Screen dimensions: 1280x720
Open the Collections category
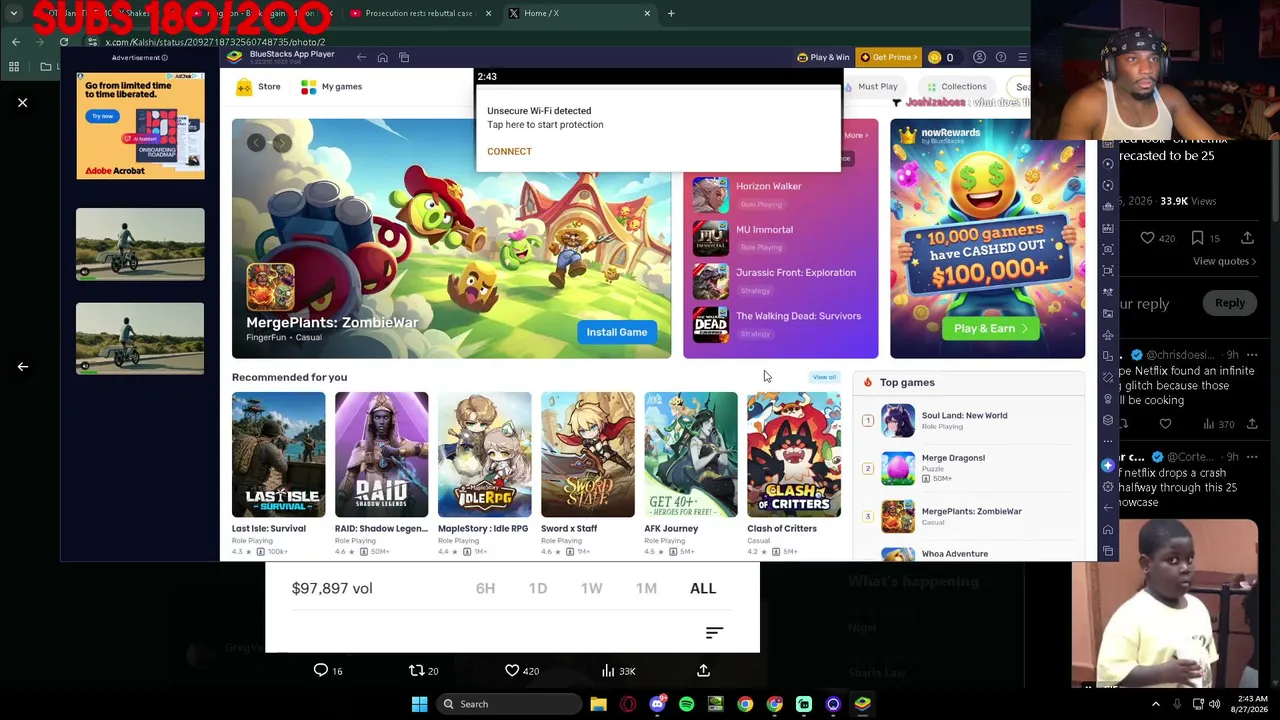956,87
